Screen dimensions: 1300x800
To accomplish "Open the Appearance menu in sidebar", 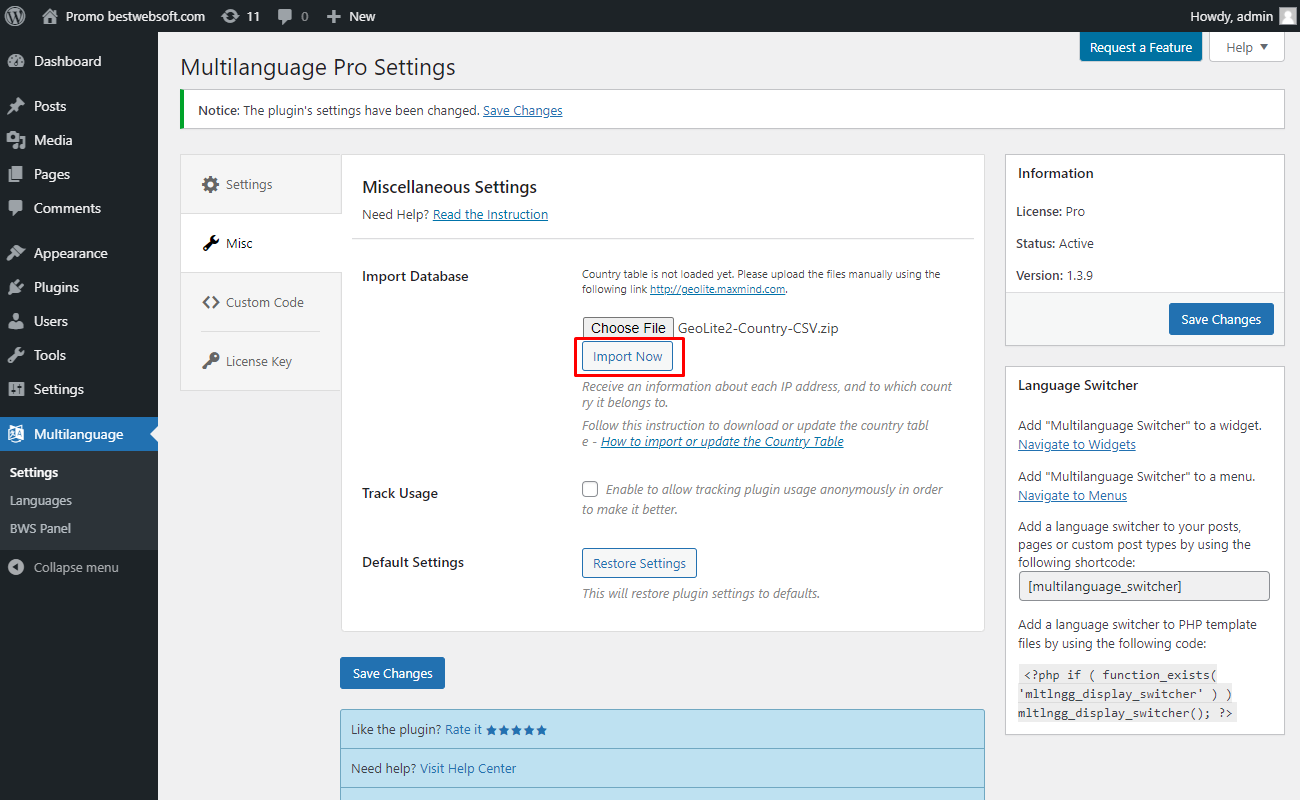I will (79, 253).
